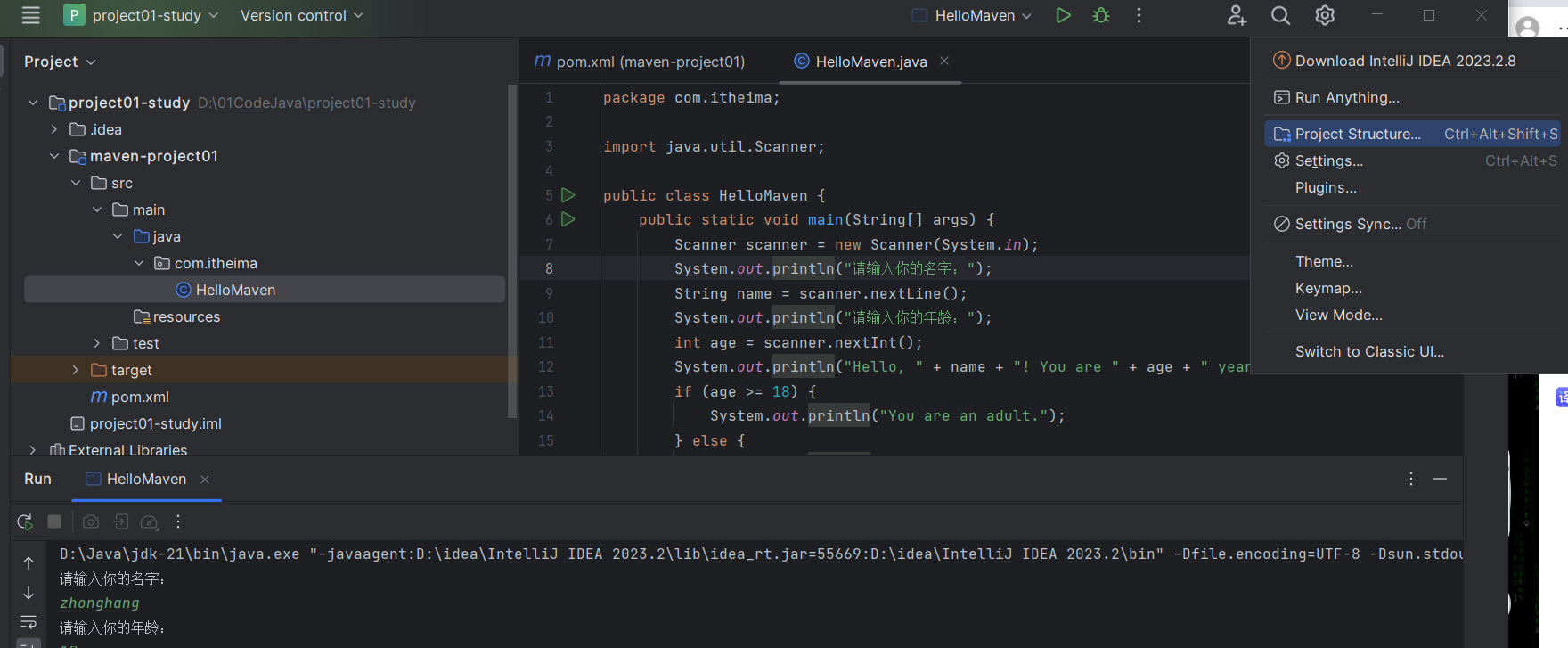Click line 8 in the editor gutter
This screenshot has height=648, width=1568.
click(549, 268)
